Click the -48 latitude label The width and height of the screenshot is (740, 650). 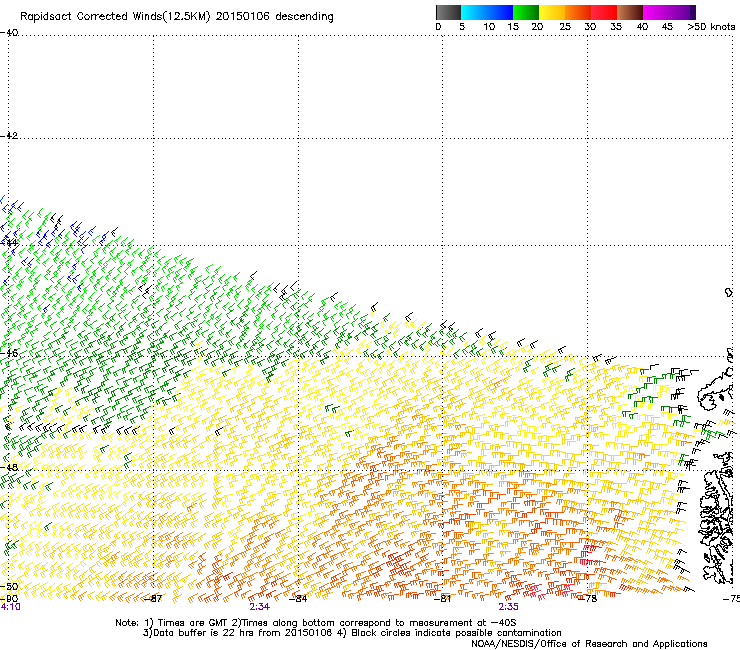coord(9,467)
